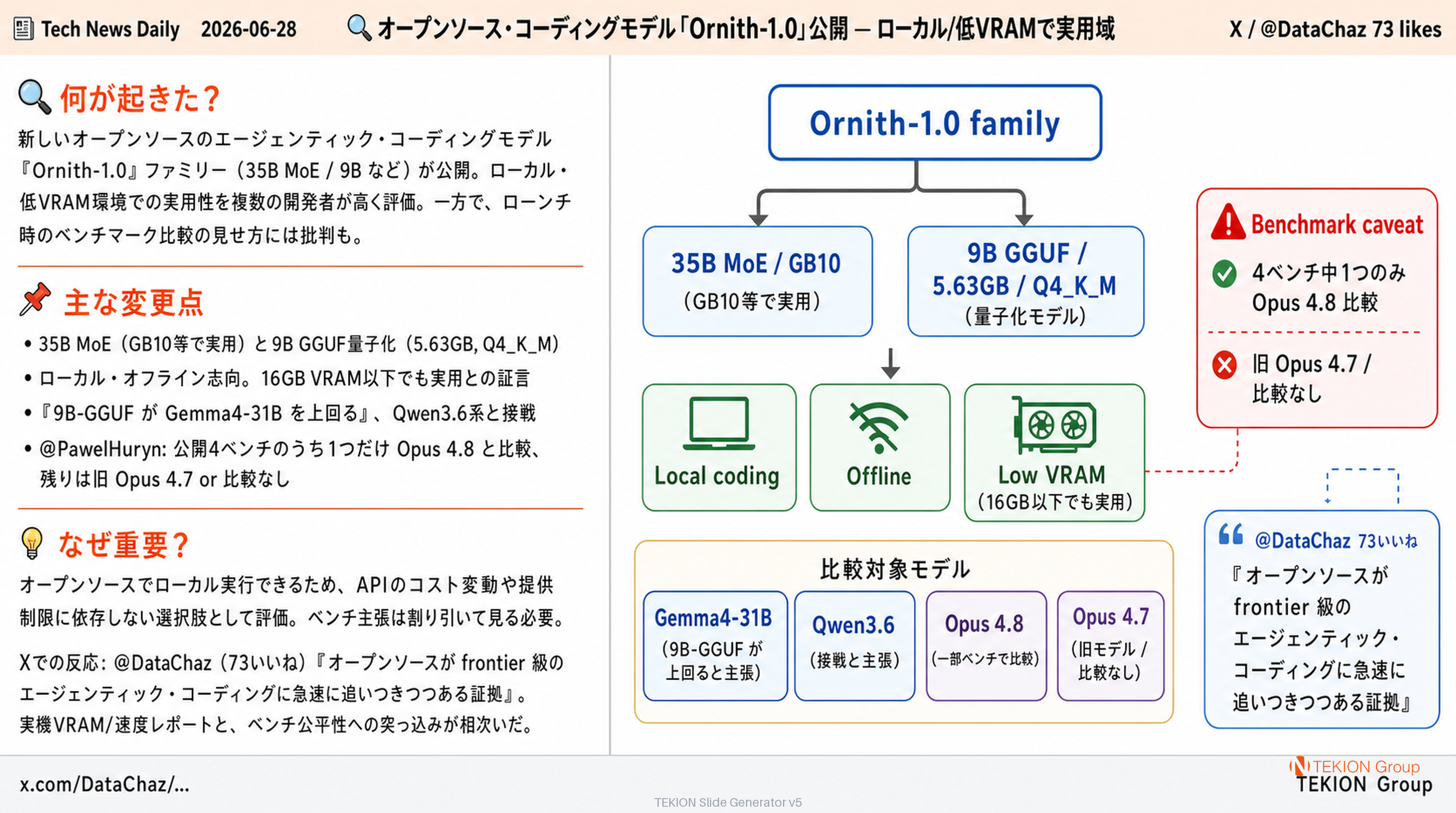Select the 9B GGUF / 5.63GB / Q4_K_M box
The image size is (1456, 813).
pyautogui.click(x=1025, y=282)
